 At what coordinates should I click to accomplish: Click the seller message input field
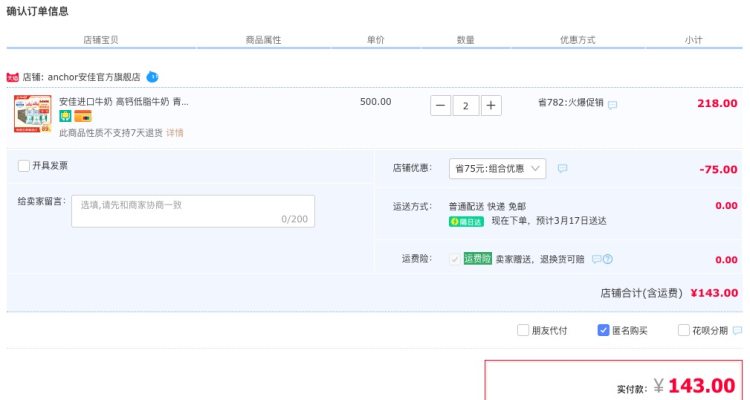click(x=193, y=211)
